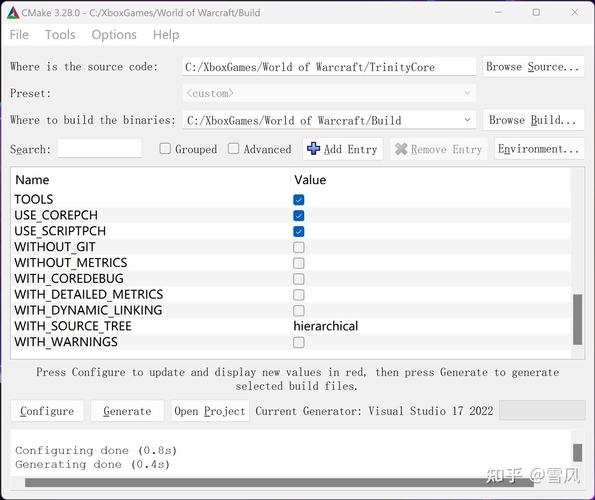Viewport: 595px width, 500px height.
Task: Select the hierarchical WITH_SOURCE_TREE value
Action: [x=326, y=326]
